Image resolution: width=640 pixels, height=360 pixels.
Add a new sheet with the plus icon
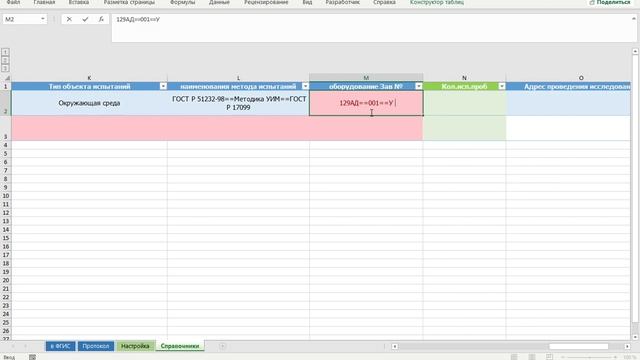pos(222,346)
